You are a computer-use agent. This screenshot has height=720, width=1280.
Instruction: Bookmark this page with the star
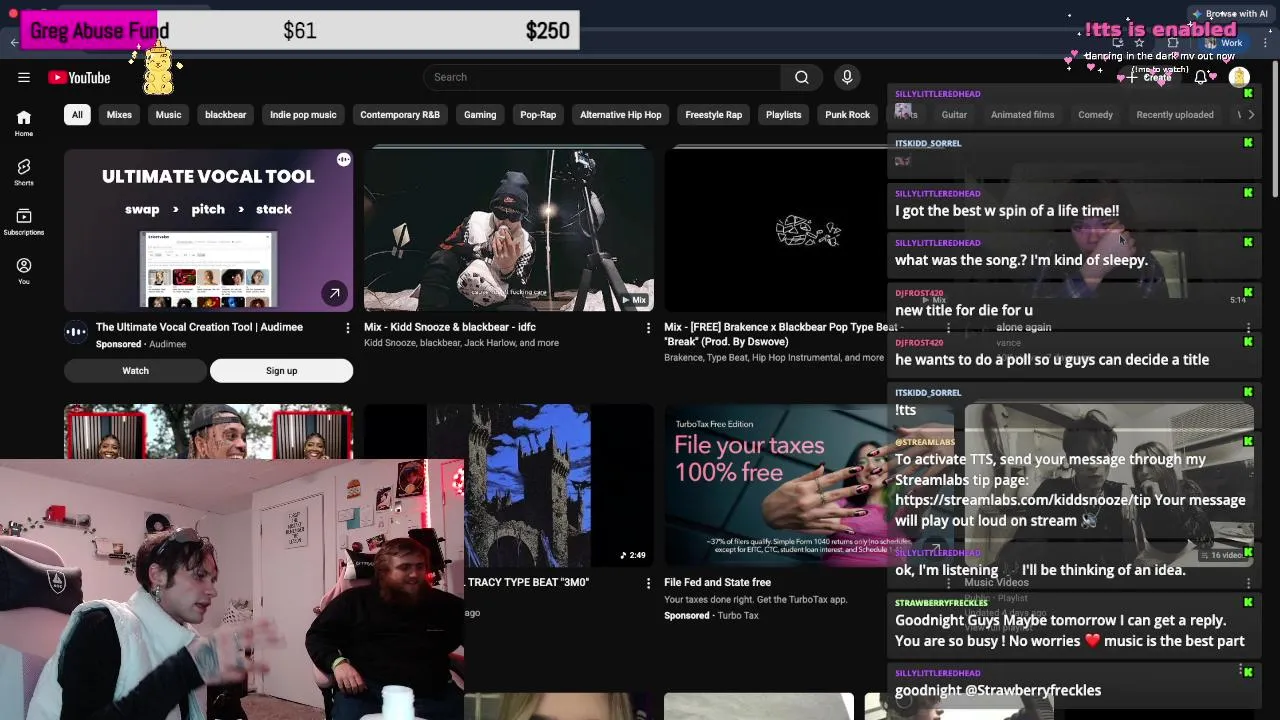click(x=1139, y=43)
